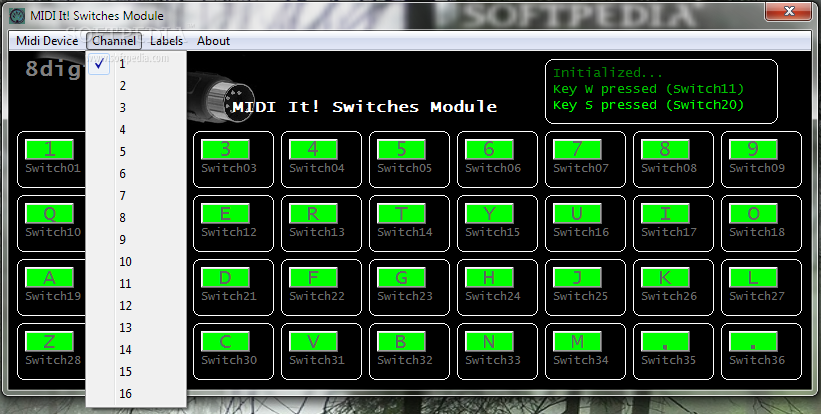Image resolution: width=821 pixels, height=414 pixels.
Task: Toggle Switch06 green button 6
Action: 489,149
